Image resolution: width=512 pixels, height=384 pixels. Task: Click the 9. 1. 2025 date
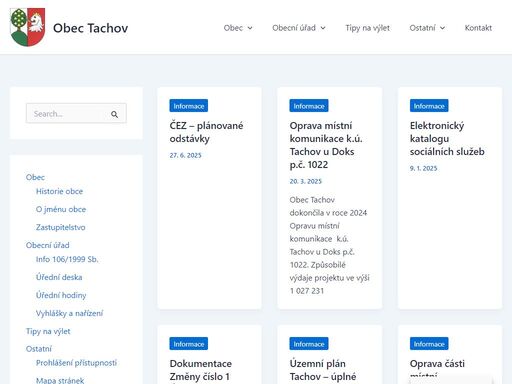coord(423,168)
